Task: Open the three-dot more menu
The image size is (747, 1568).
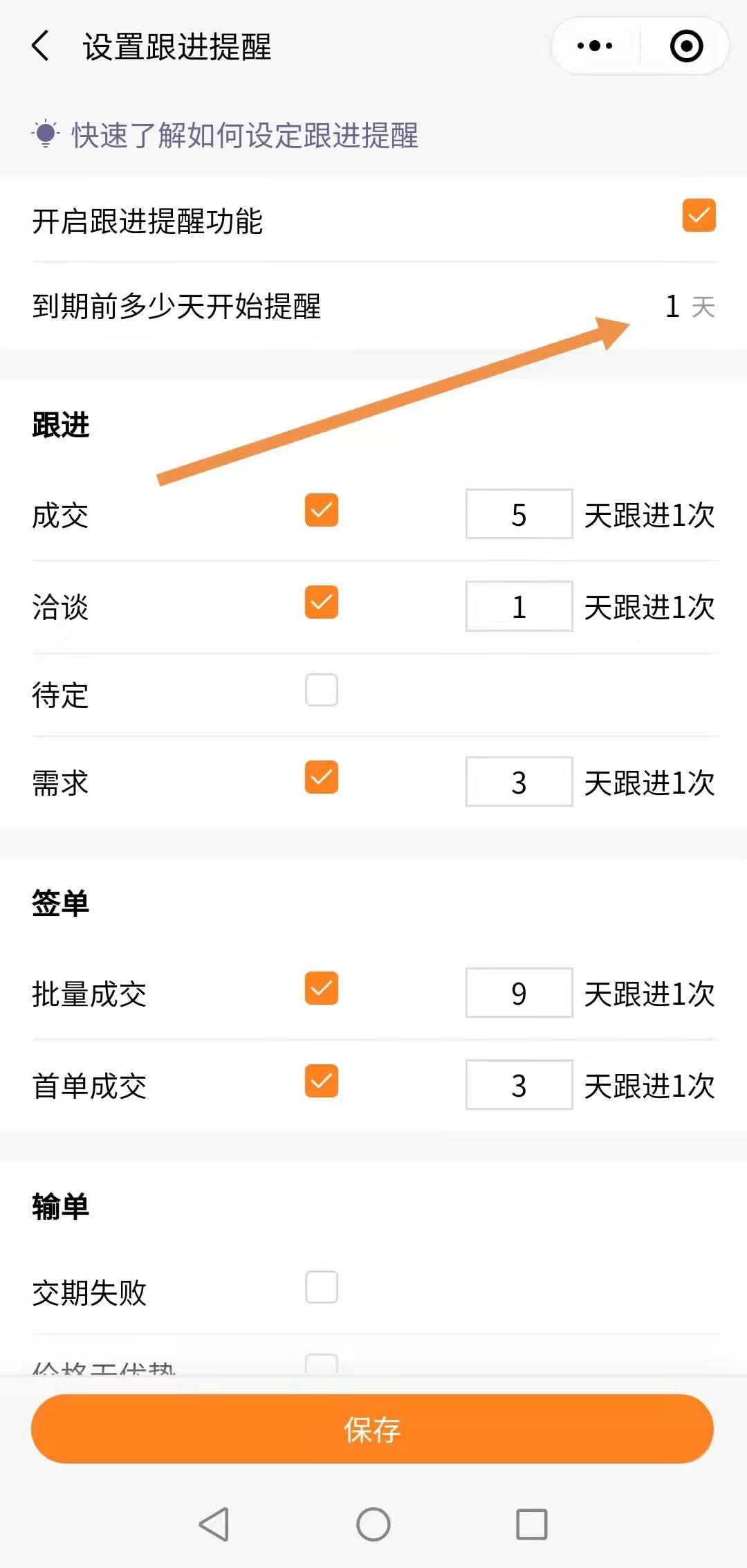Action: (595, 46)
